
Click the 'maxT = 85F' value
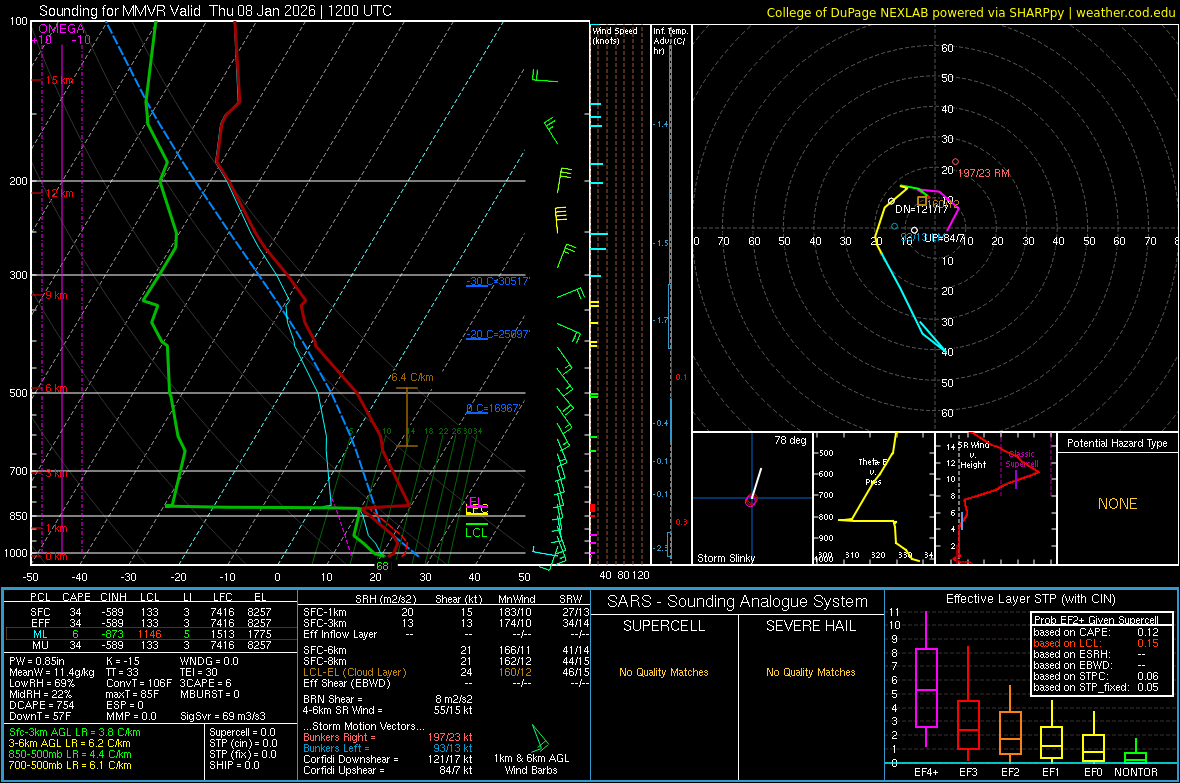(x=132, y=694)
